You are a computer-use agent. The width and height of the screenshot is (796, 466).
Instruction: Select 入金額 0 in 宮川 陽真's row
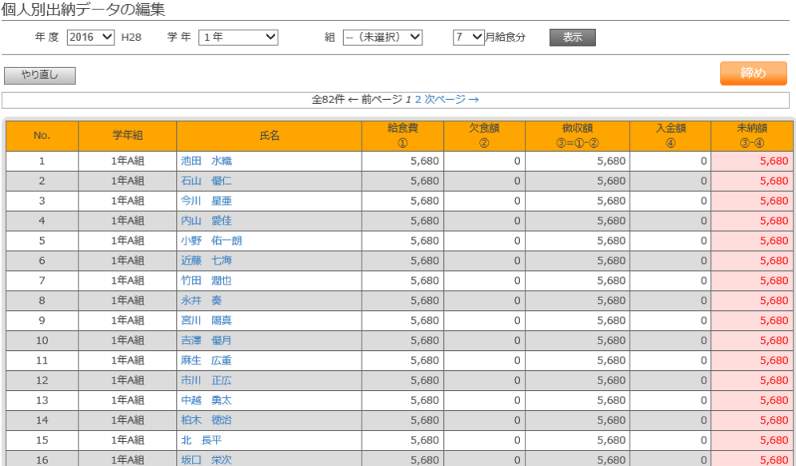point(671,320)
